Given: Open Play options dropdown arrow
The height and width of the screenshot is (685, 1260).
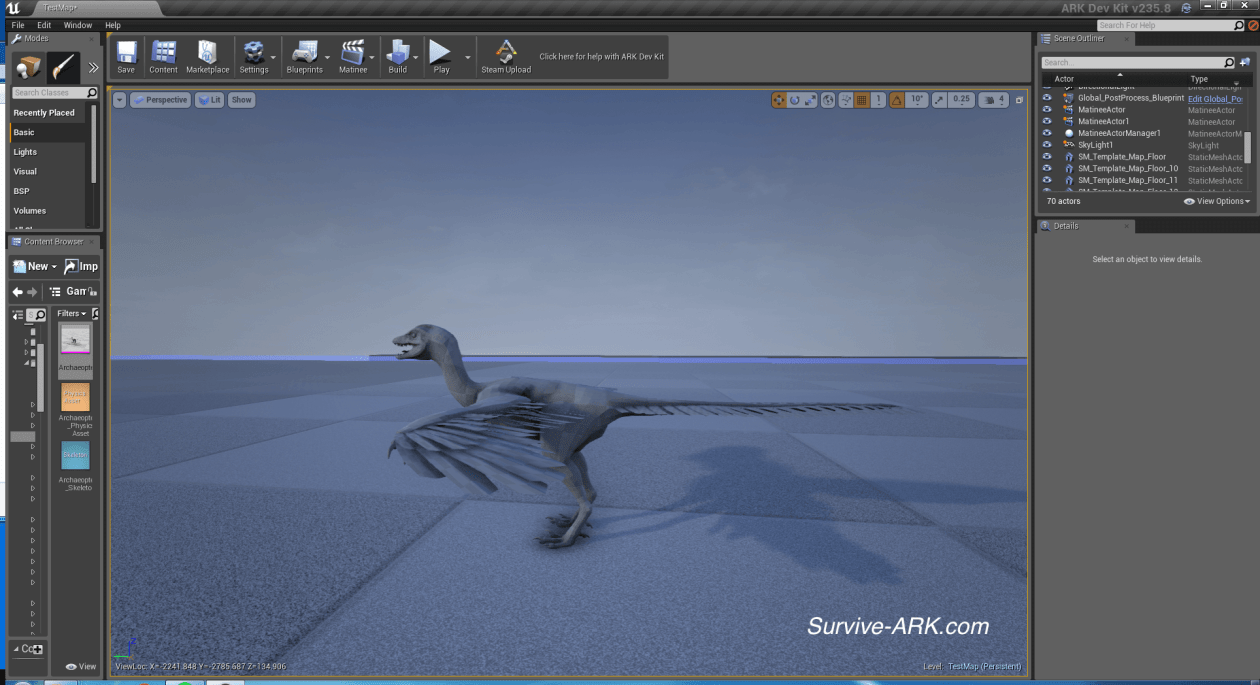Looking at the screenshot, I should click(467, 58).
